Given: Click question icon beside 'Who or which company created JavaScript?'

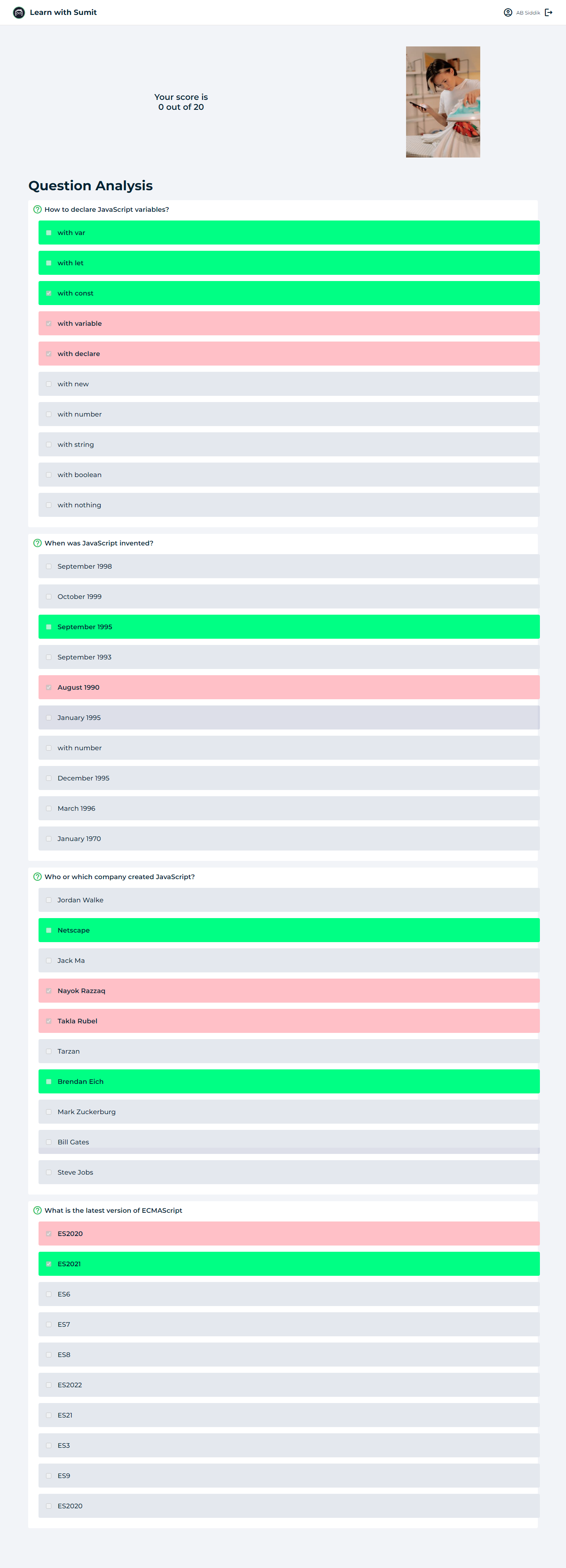Looking at the screenshot, I should (x=38, y=877).
